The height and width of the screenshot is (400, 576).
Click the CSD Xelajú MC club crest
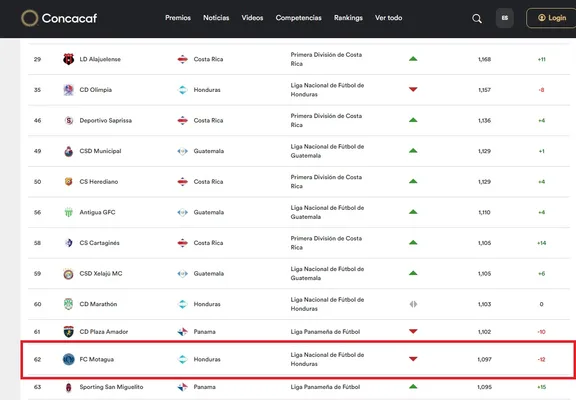point(68,274)
